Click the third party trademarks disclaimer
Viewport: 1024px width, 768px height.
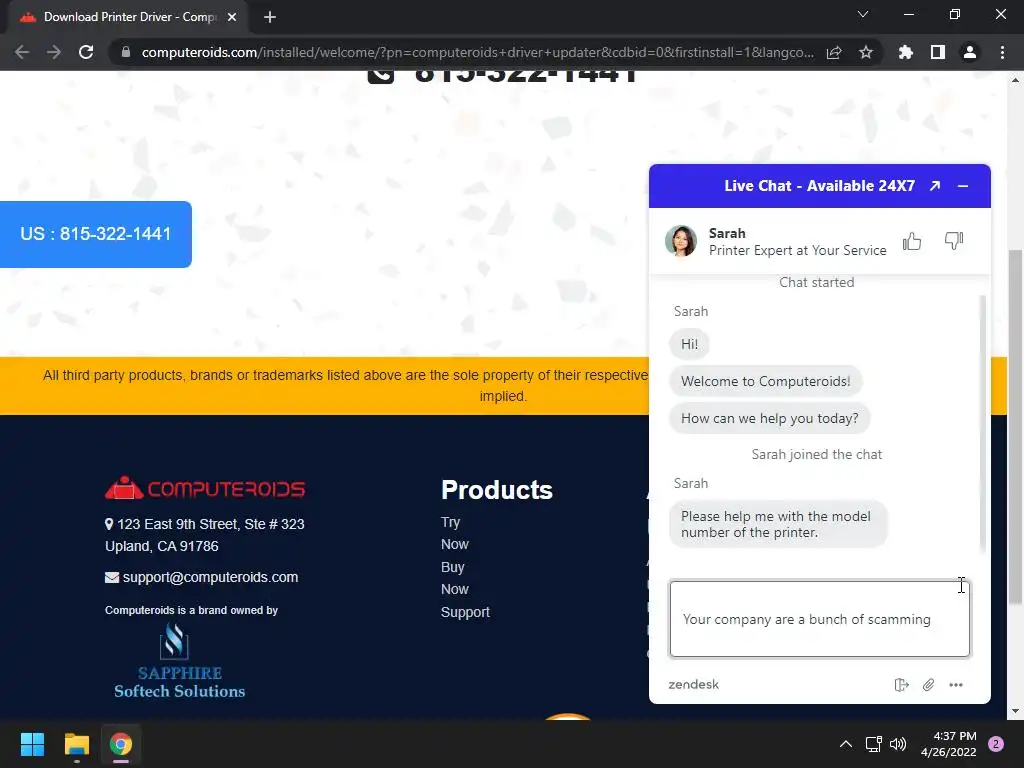[345, 385]
